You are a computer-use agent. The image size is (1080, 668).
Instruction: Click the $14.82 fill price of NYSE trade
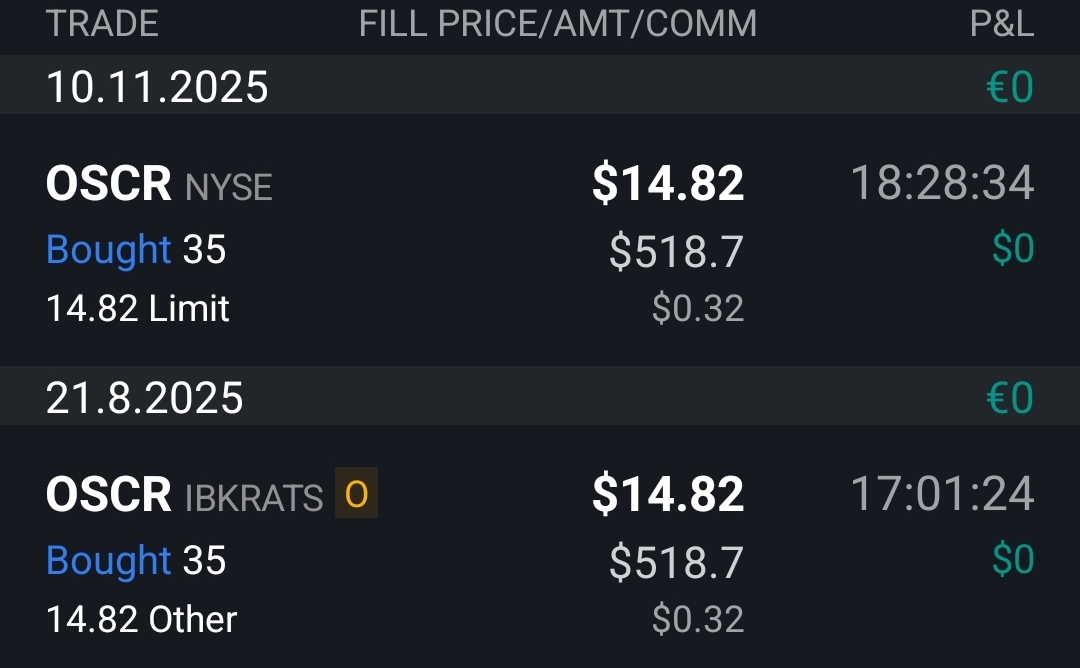click(668, 184)
